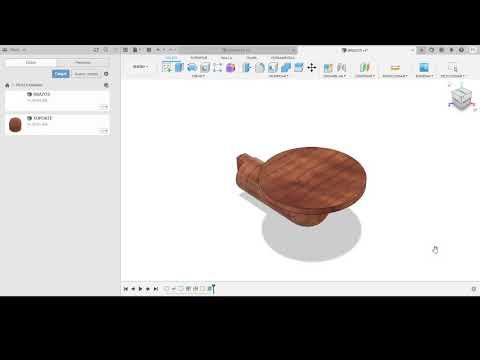Open the Design workspace dropdown

[x=141, y=67]
